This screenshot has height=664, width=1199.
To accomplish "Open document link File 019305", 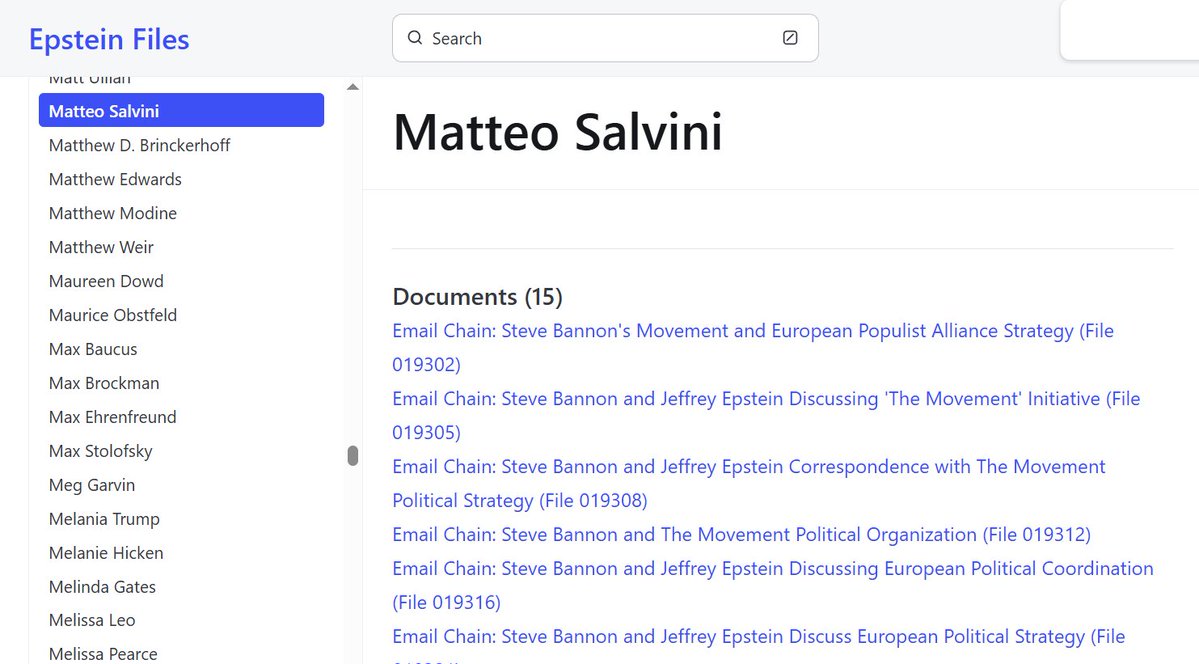I will [x=766, y=415].
